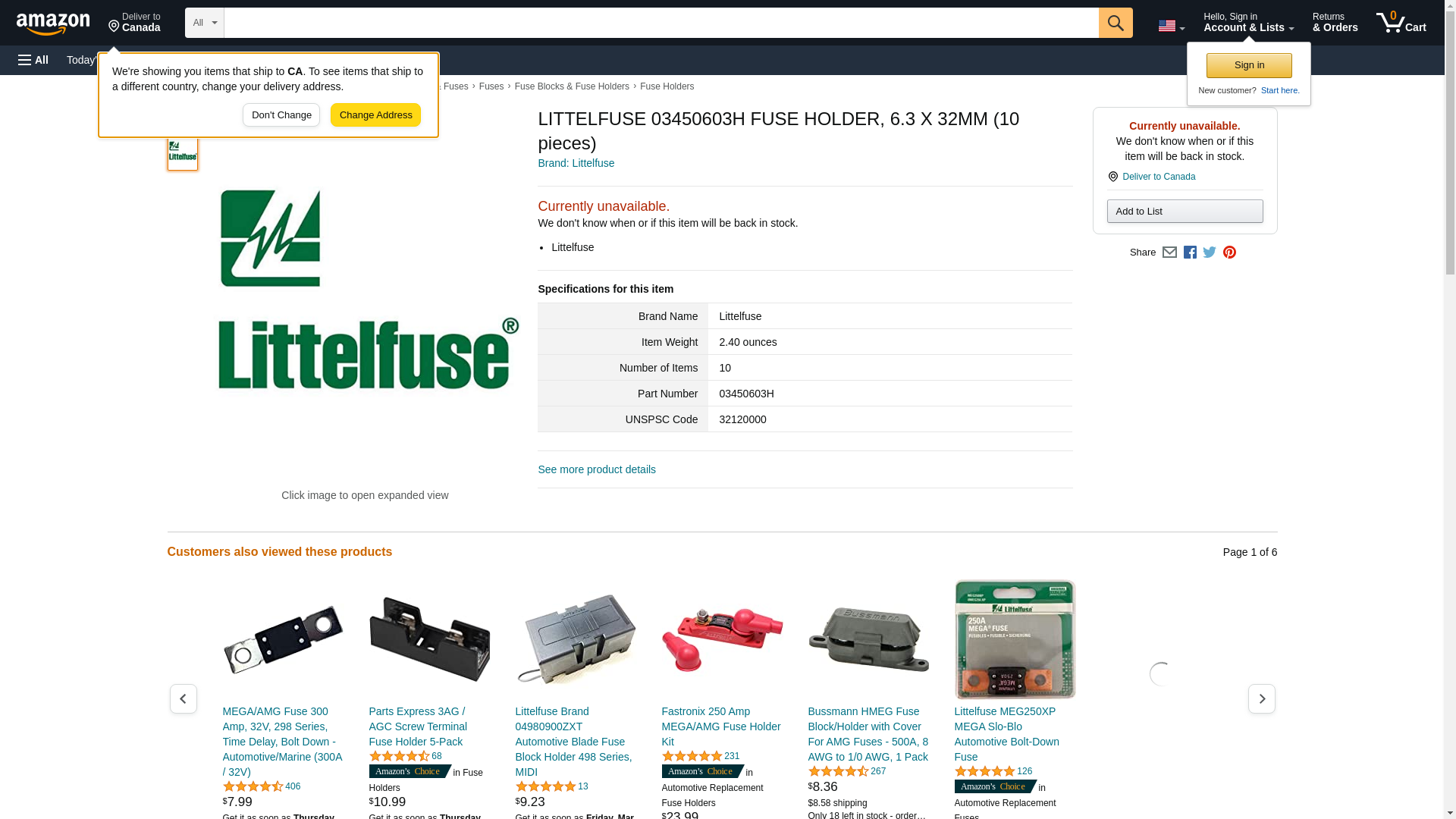The image size is (1456, 819).
Task: Expand the All search category dropdown
Action: point(205,23)
